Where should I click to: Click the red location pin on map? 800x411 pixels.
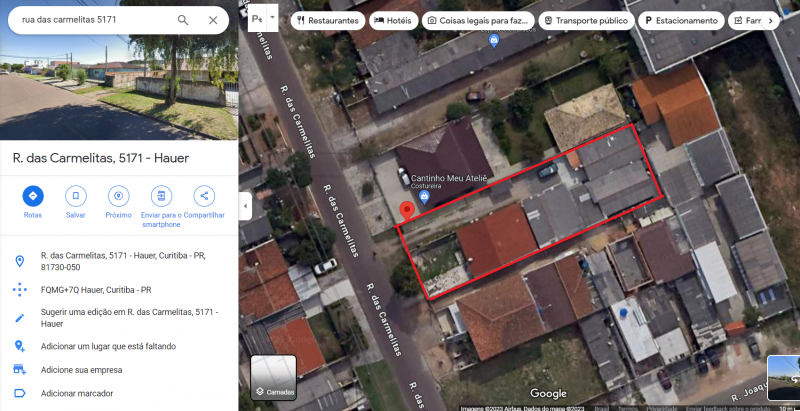point(407,211)
